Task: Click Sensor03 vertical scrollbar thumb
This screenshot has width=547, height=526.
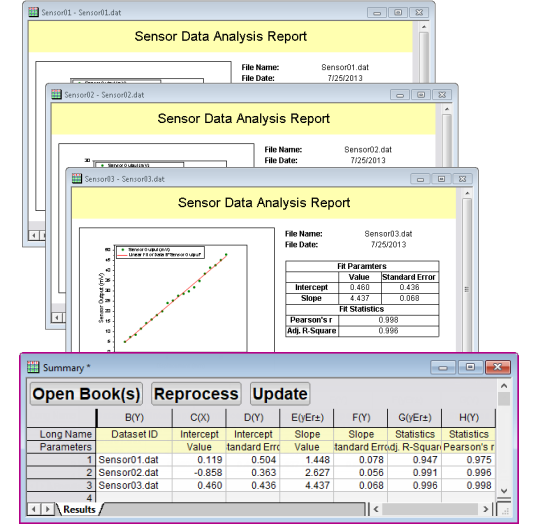Action: [x=467, y=276]
